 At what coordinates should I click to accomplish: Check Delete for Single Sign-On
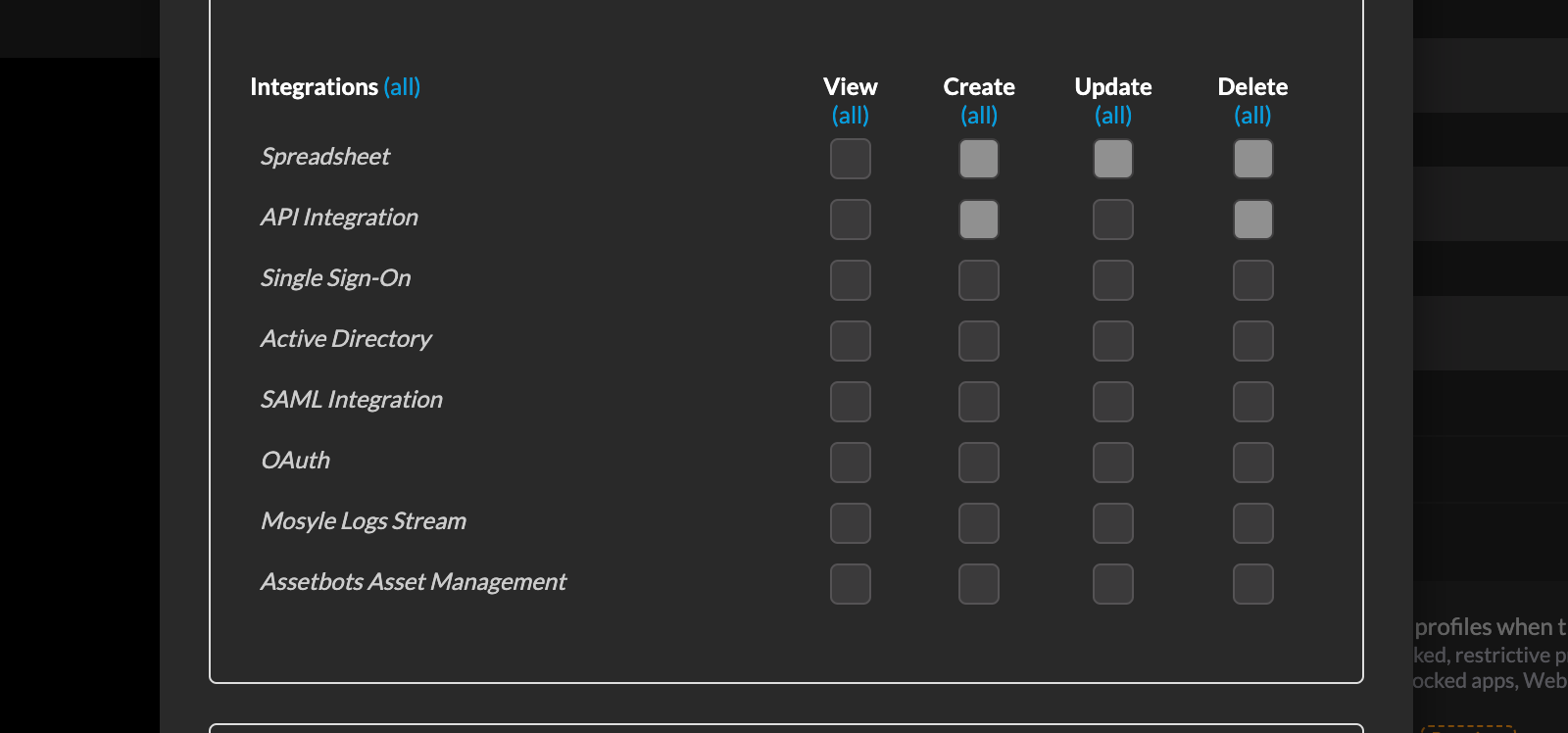click(1253, 280)
